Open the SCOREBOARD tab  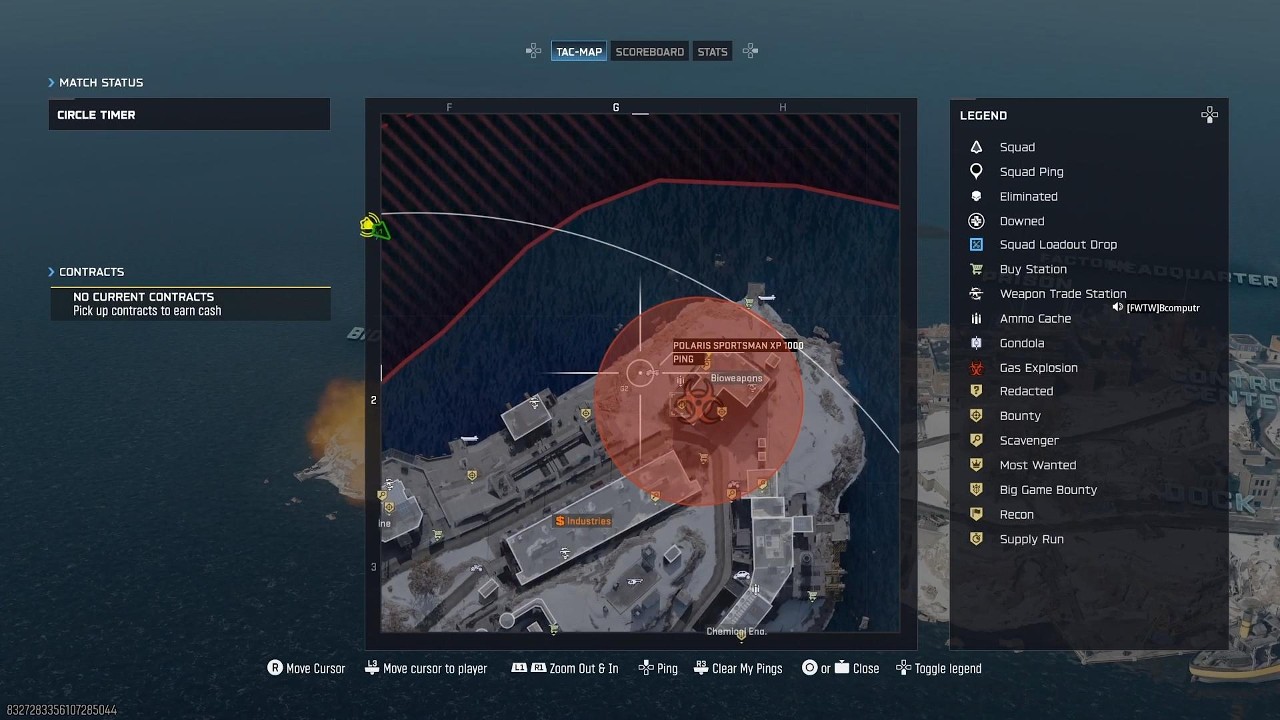coord(650,51)
